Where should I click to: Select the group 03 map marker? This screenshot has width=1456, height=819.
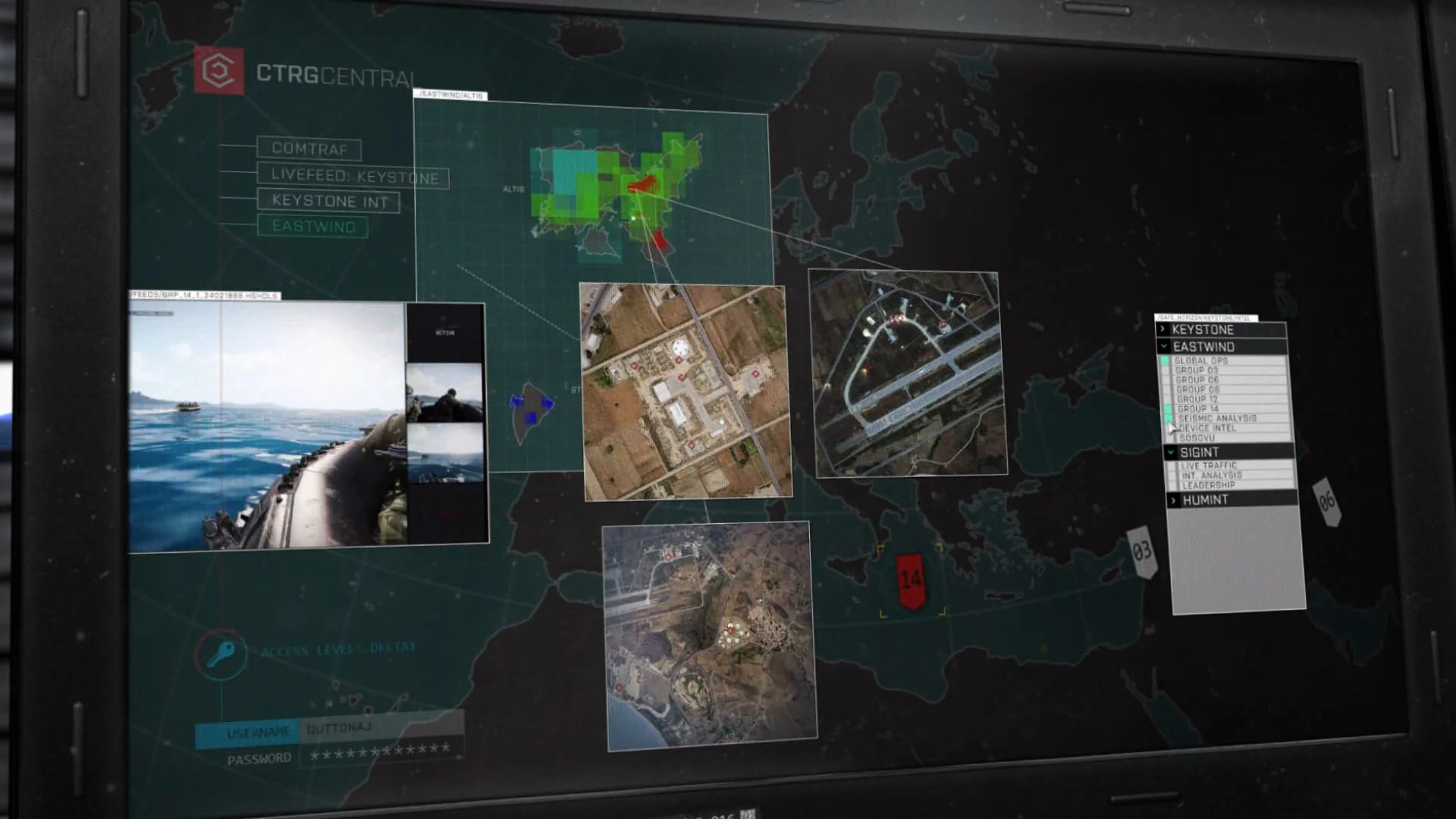[x=1142, y=551]
